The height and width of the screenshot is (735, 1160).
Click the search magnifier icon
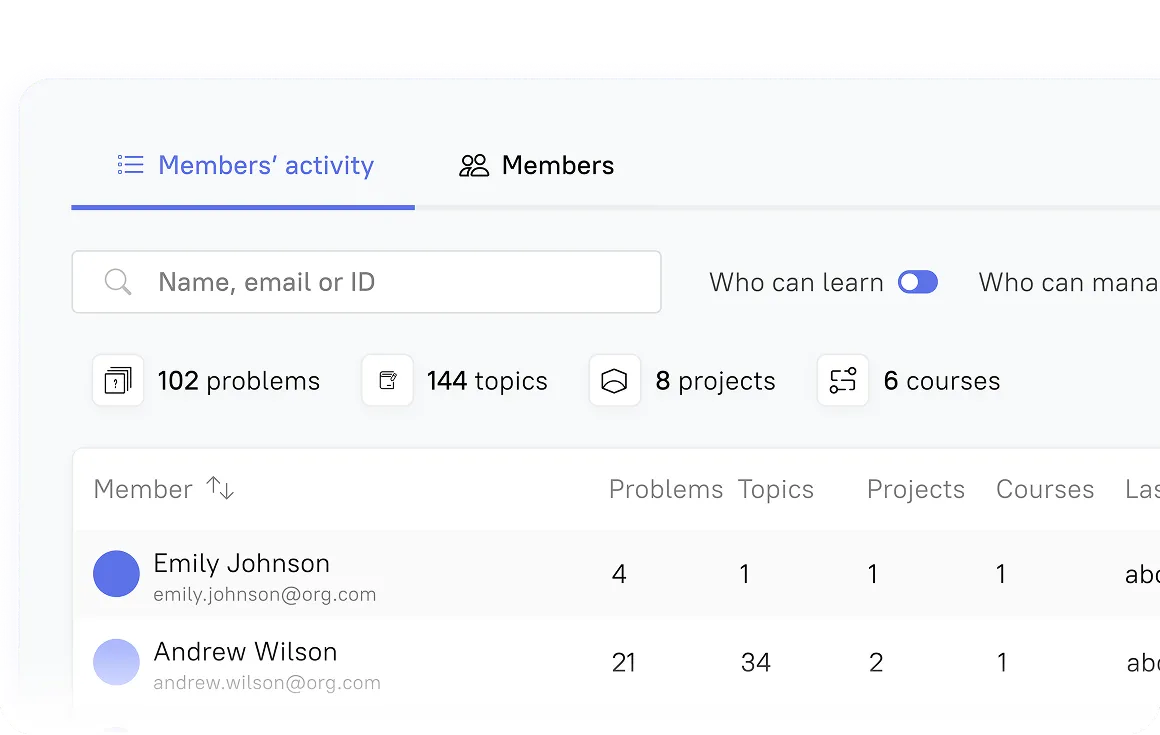[118, 282]
